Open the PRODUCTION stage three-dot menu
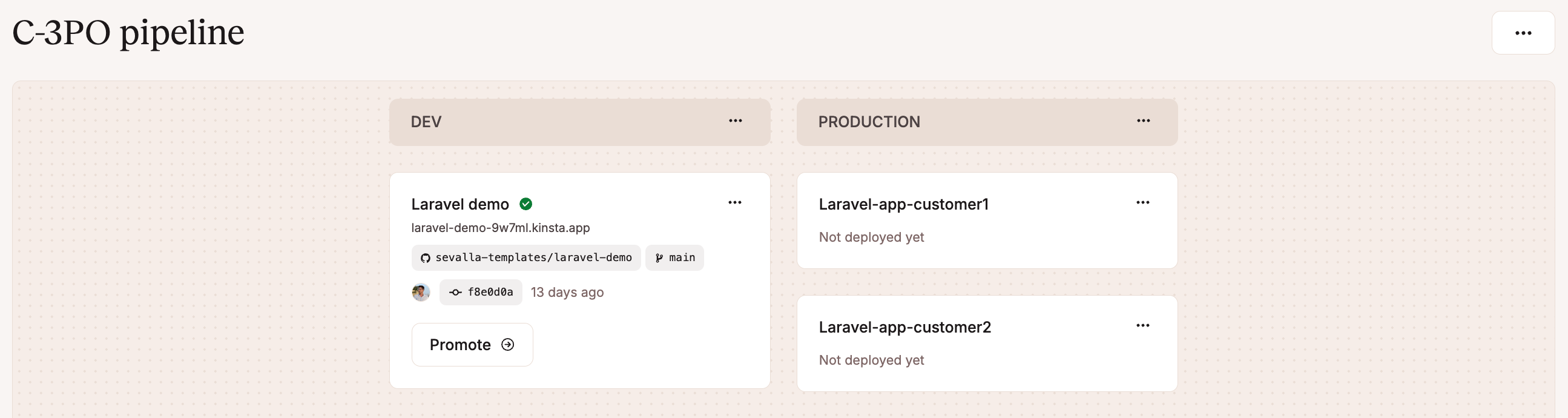1568x418 pixels. pyautogui.click(x=1143, y=121)
